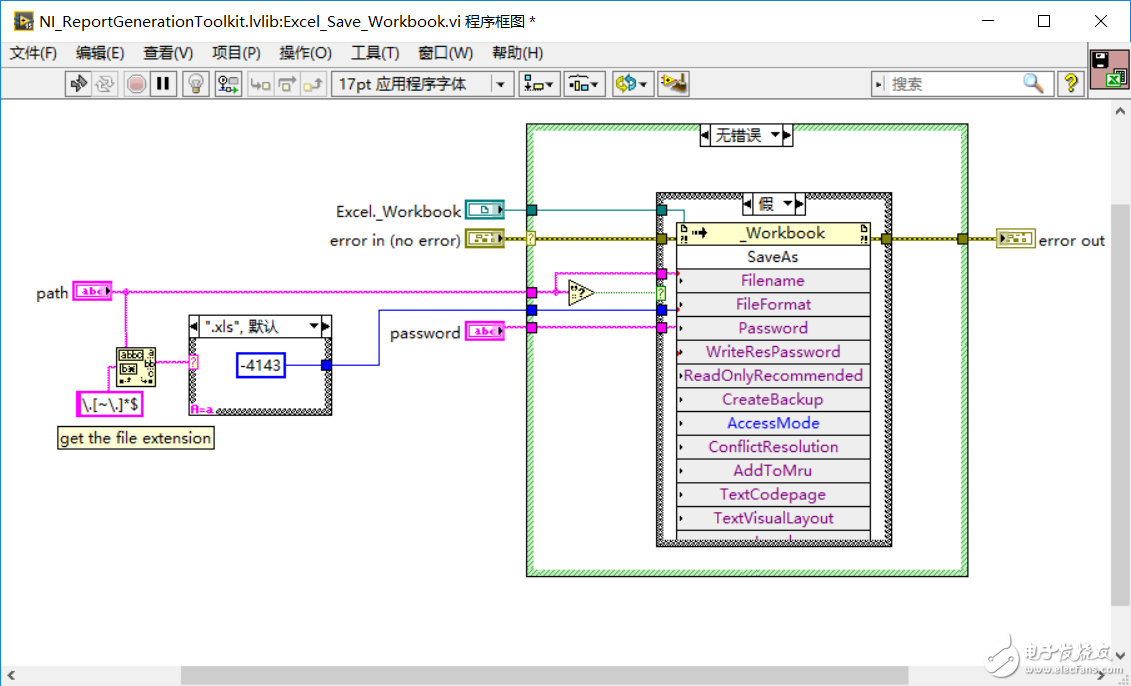
Task: Click the _Workbook invoke node header
Action: (x=773, y=233)
